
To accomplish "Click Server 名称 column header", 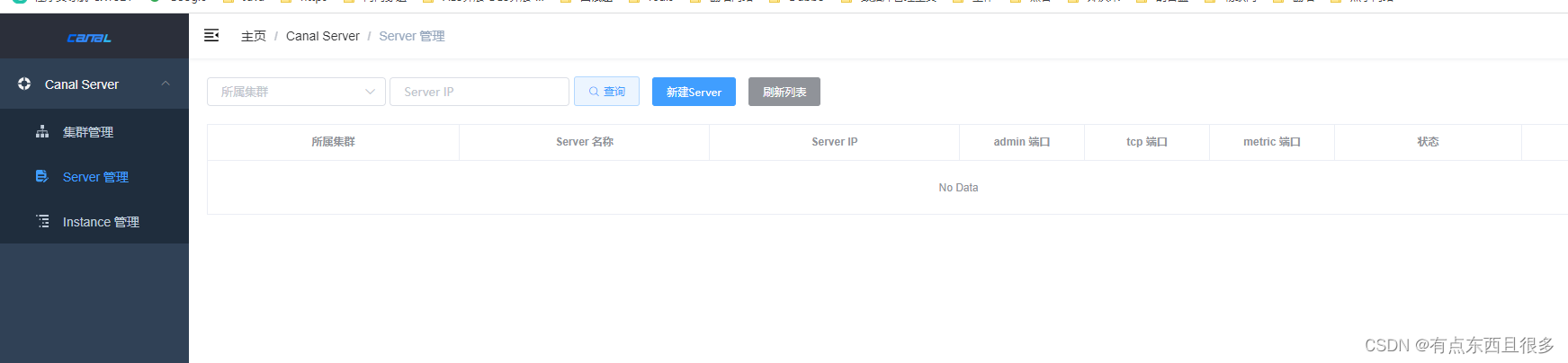I will coord(585,142).
